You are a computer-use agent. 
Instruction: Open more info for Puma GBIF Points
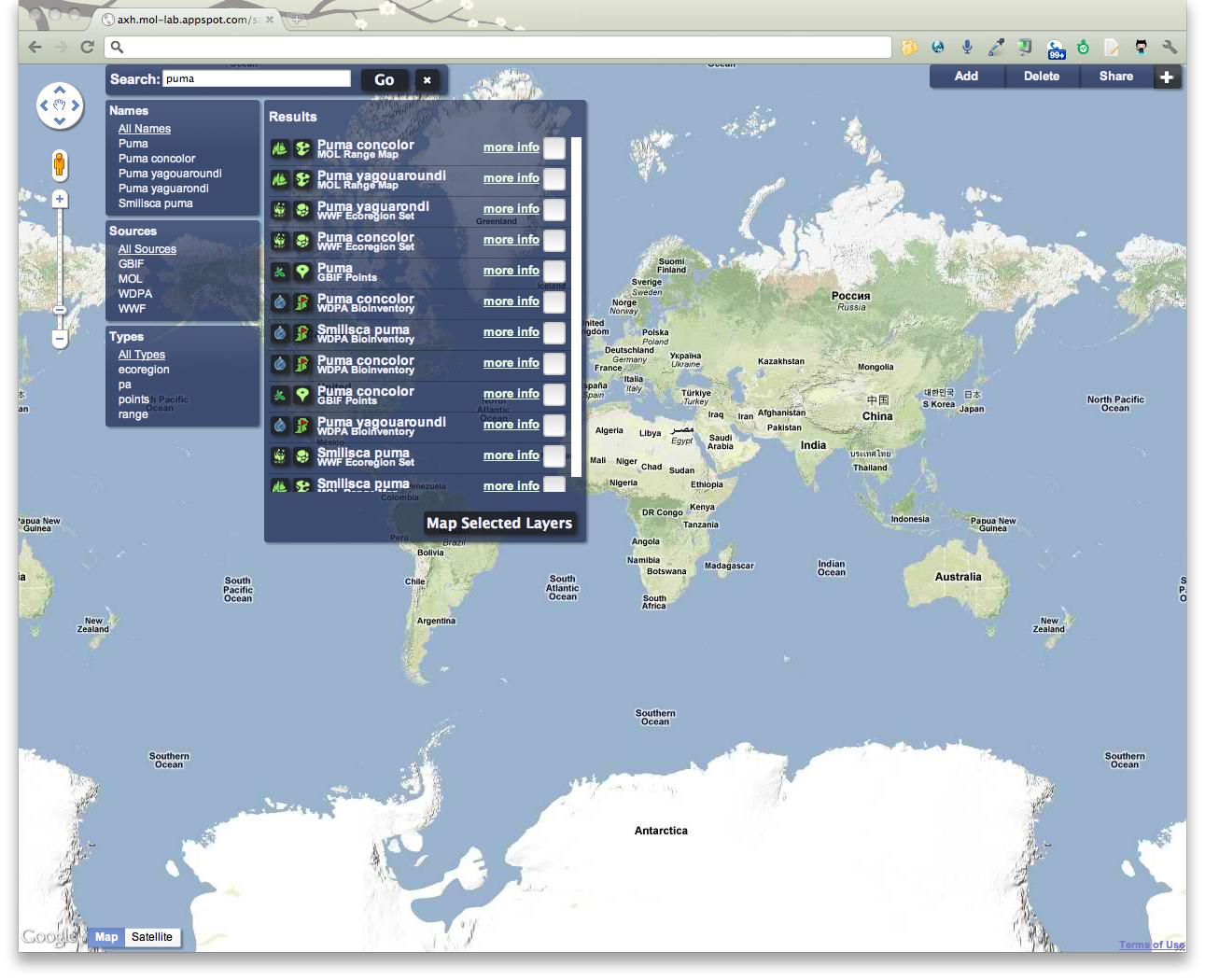(511, 271)
